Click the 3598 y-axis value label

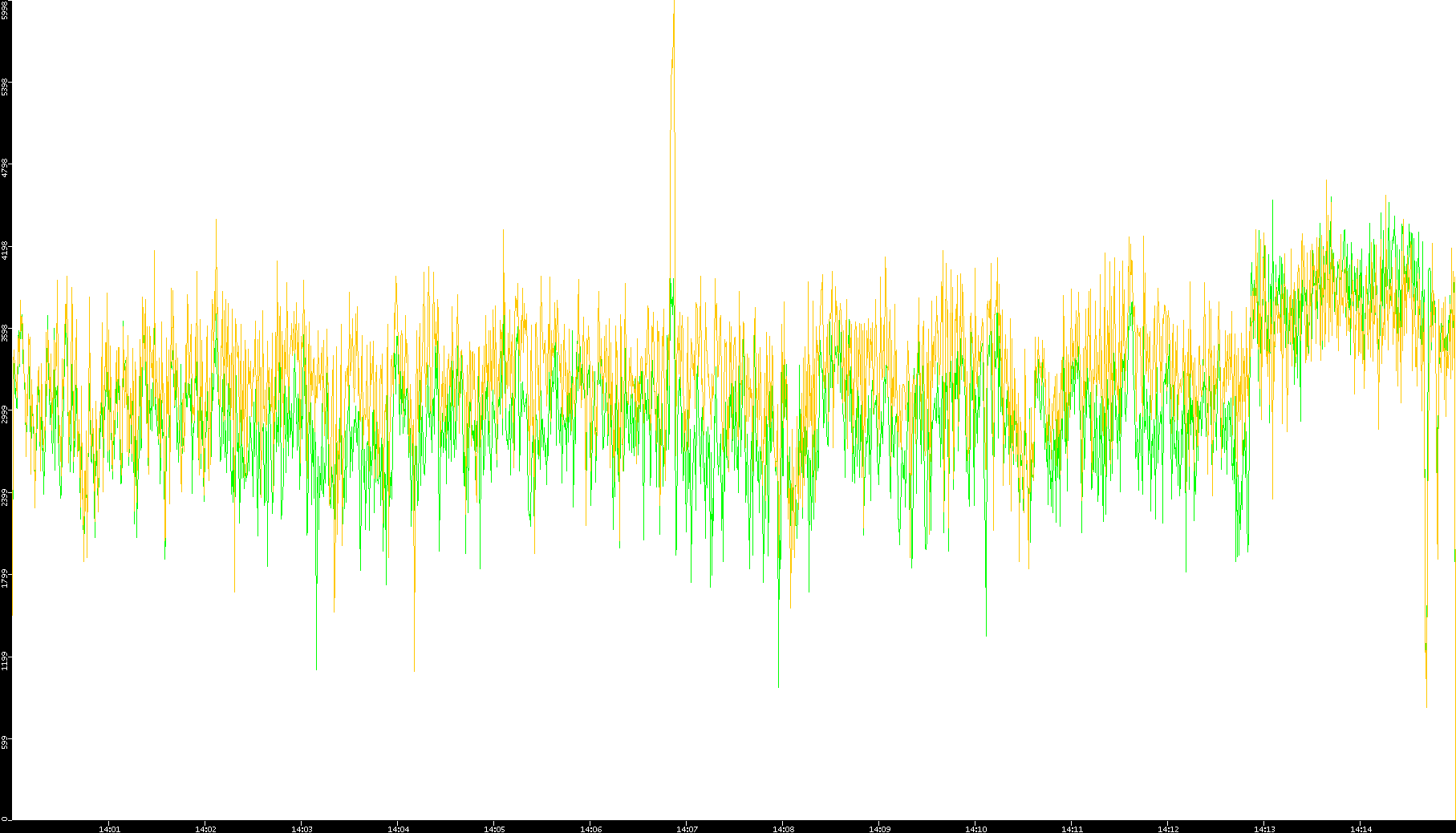(x=5, y=333)
